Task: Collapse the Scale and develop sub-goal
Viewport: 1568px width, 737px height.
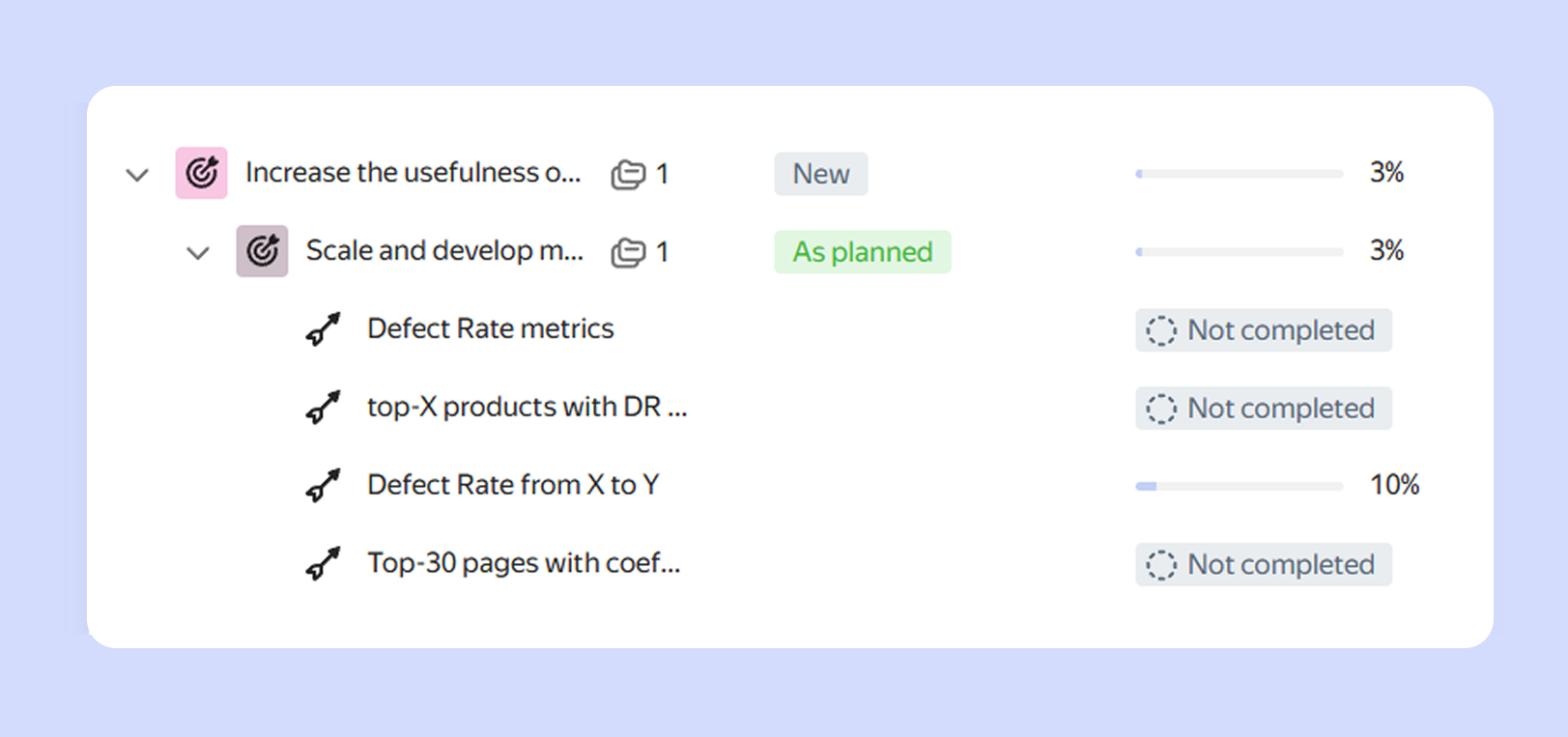Action: point(198,253)
